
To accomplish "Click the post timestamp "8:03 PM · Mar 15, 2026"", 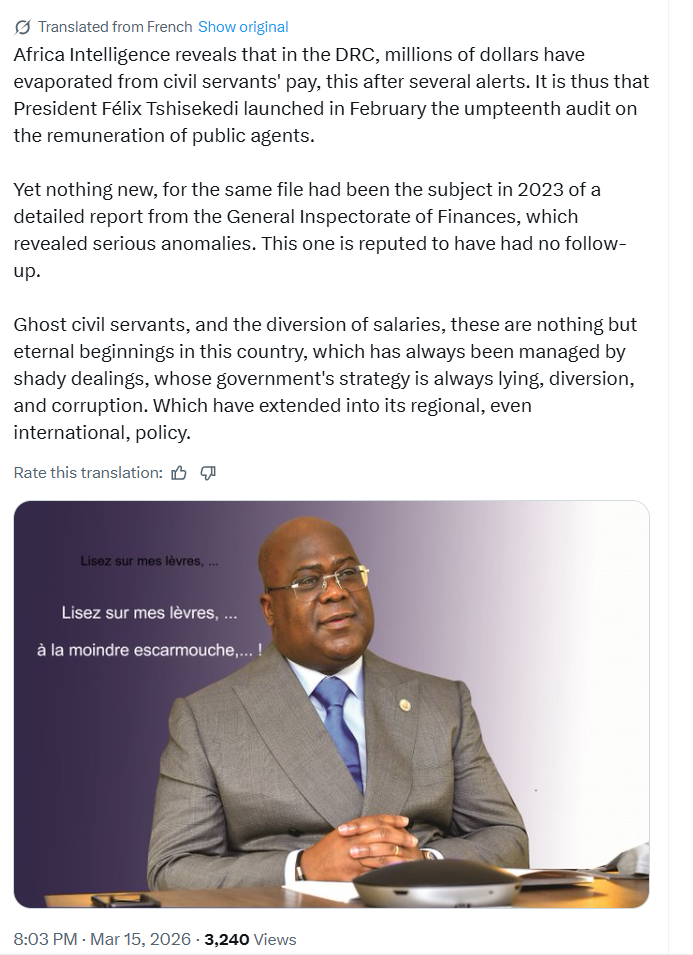I will pos(103,939).
